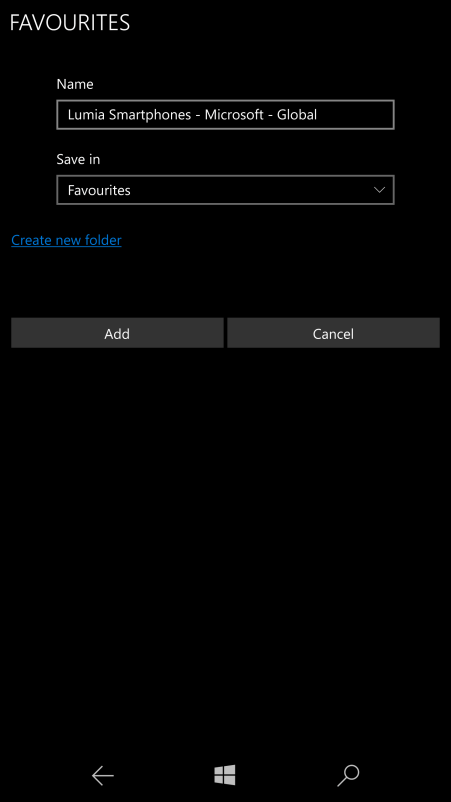451x802 pixels.
Task: Focus the Name text field
Action: click(225, 115)
